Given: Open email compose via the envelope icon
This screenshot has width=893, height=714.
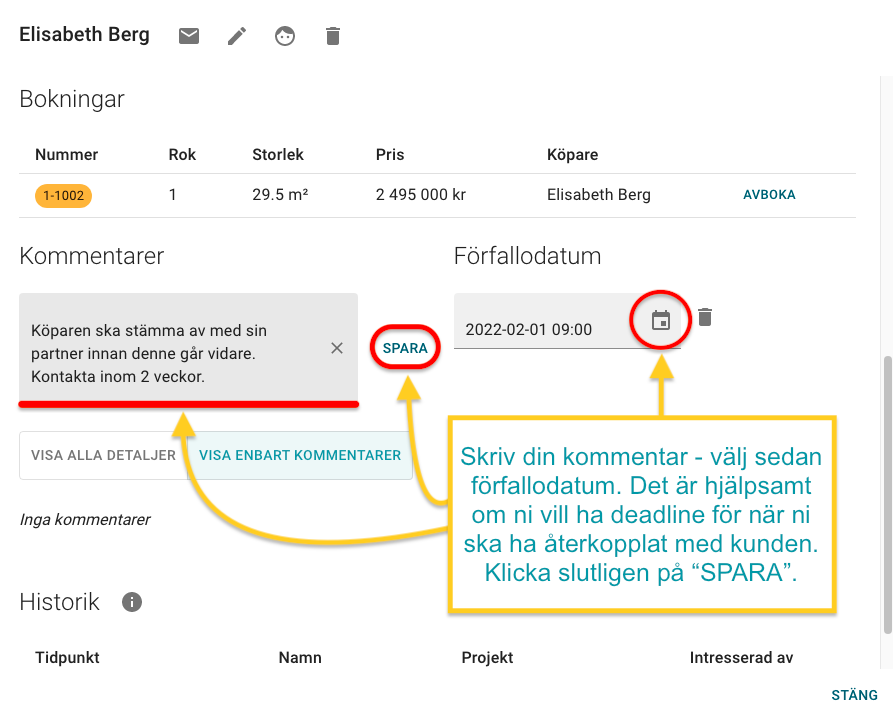Looking at the screenshot, I should (x=188, y=35).
